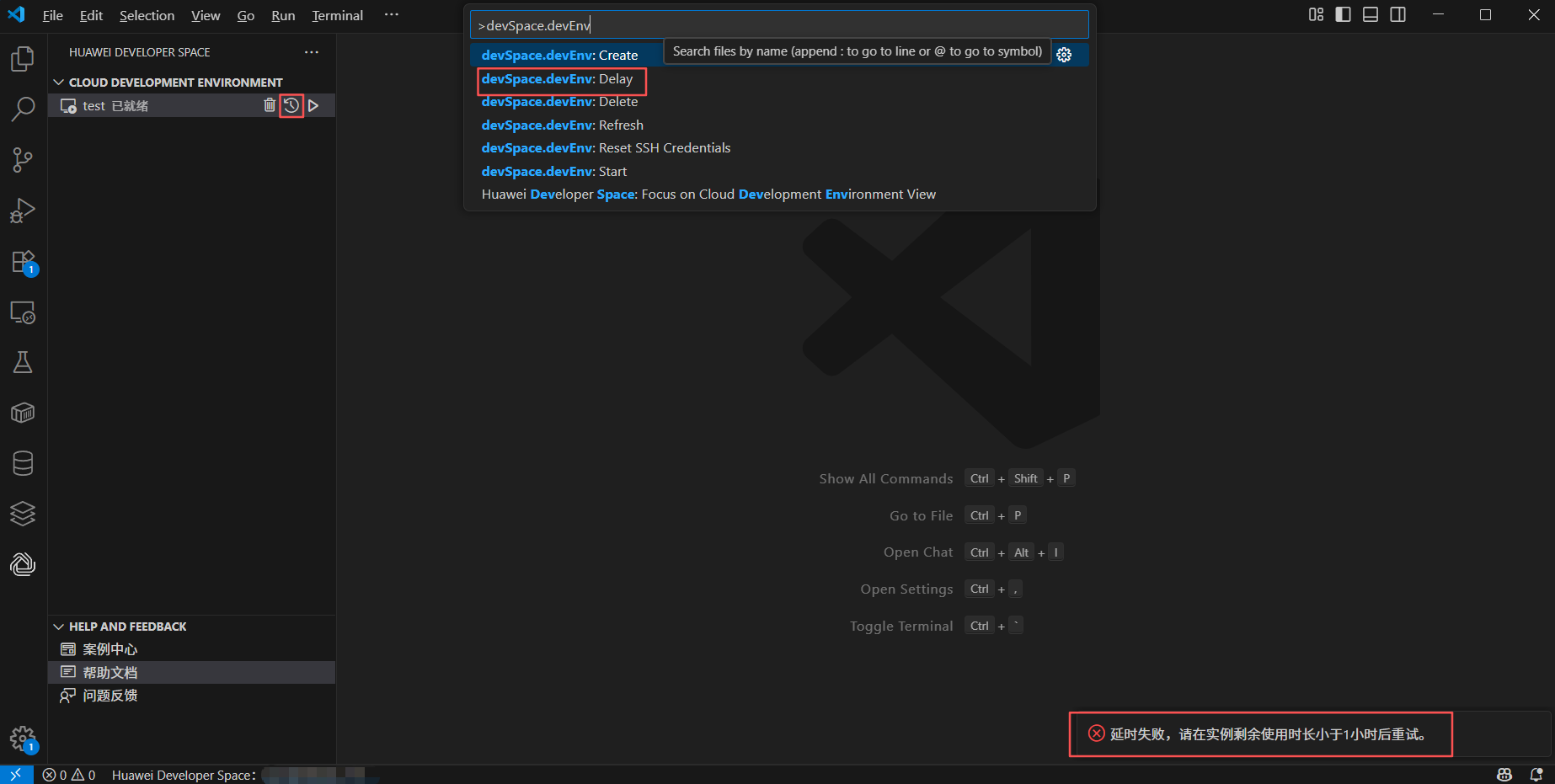Open the Explorer view in activity bar

(23, 59)
